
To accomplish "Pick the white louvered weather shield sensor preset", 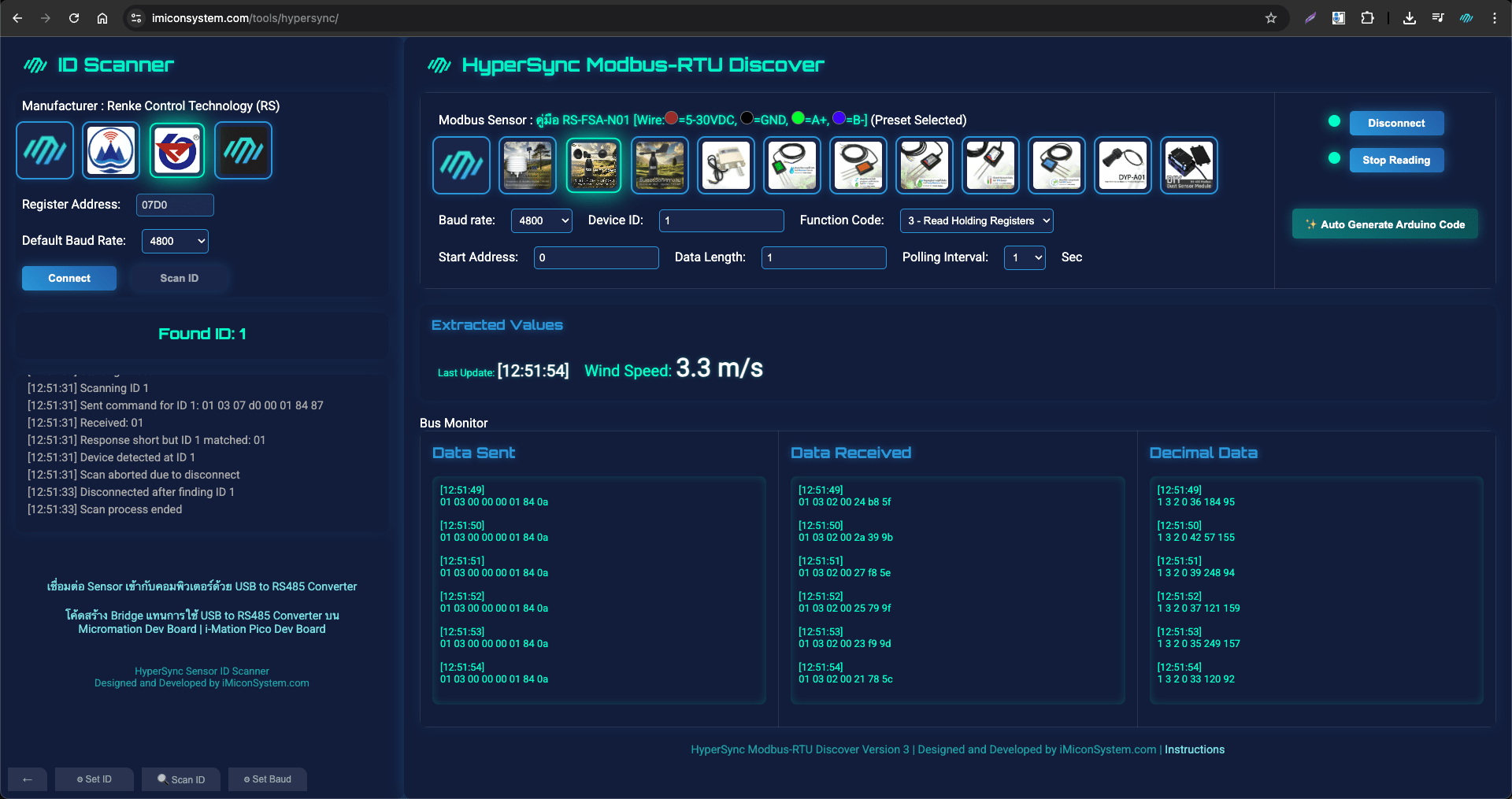I will (x=528, y=165).
